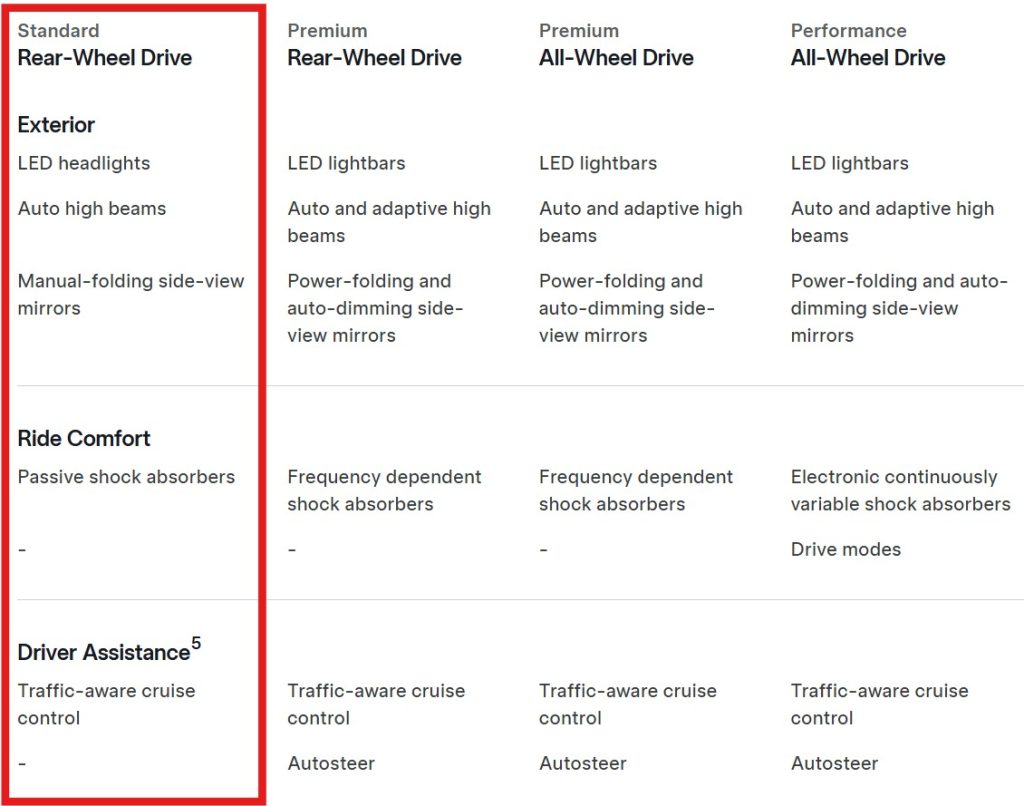Click Autosteer under Performance All-Wheel Drive
Image resolution: width=1024 pixels, height=806 pixels.
click(x=834, y=763)
